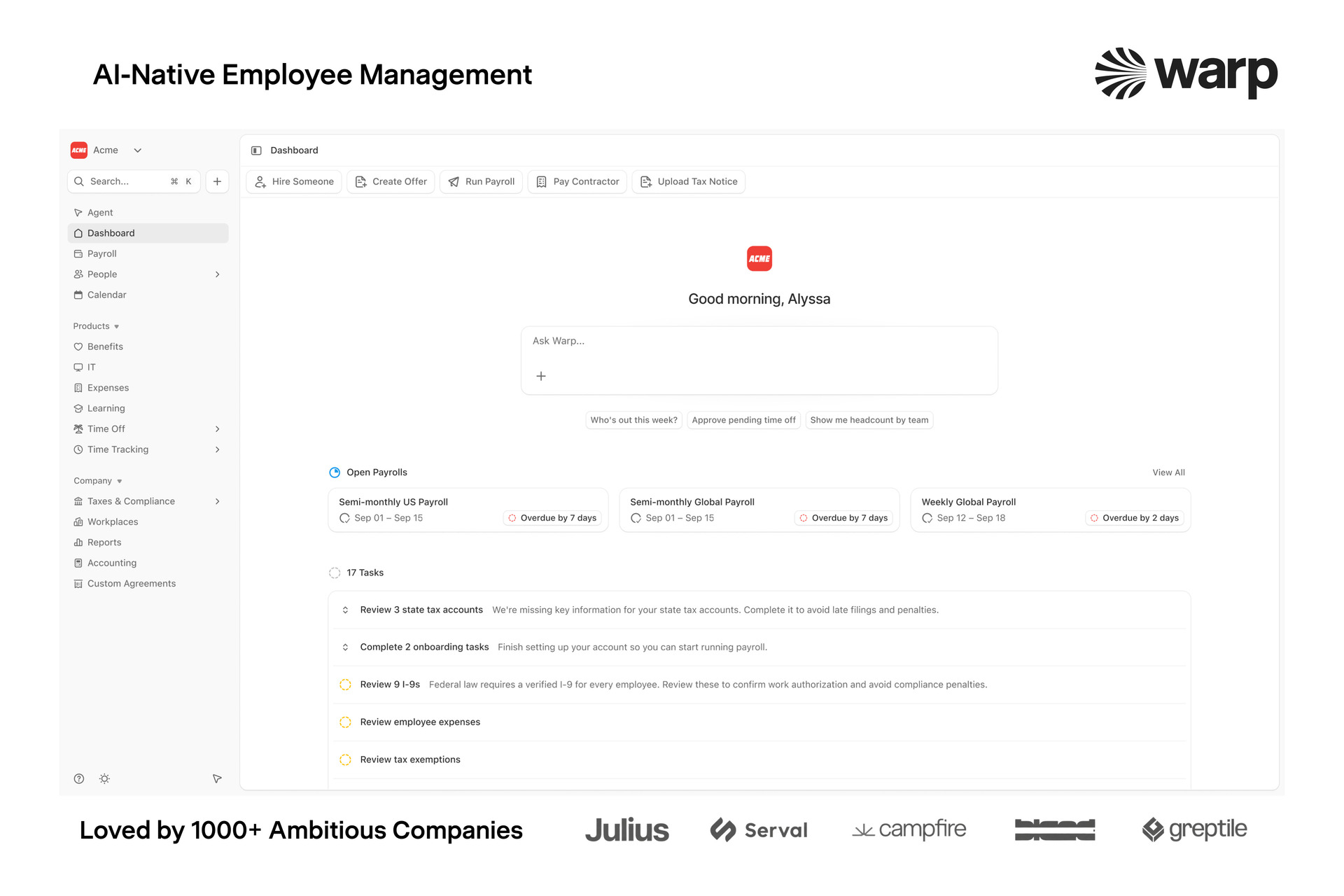Click View All for open payrolls
This screenshot has width=1344, height=896.
tap(1168, 473)
